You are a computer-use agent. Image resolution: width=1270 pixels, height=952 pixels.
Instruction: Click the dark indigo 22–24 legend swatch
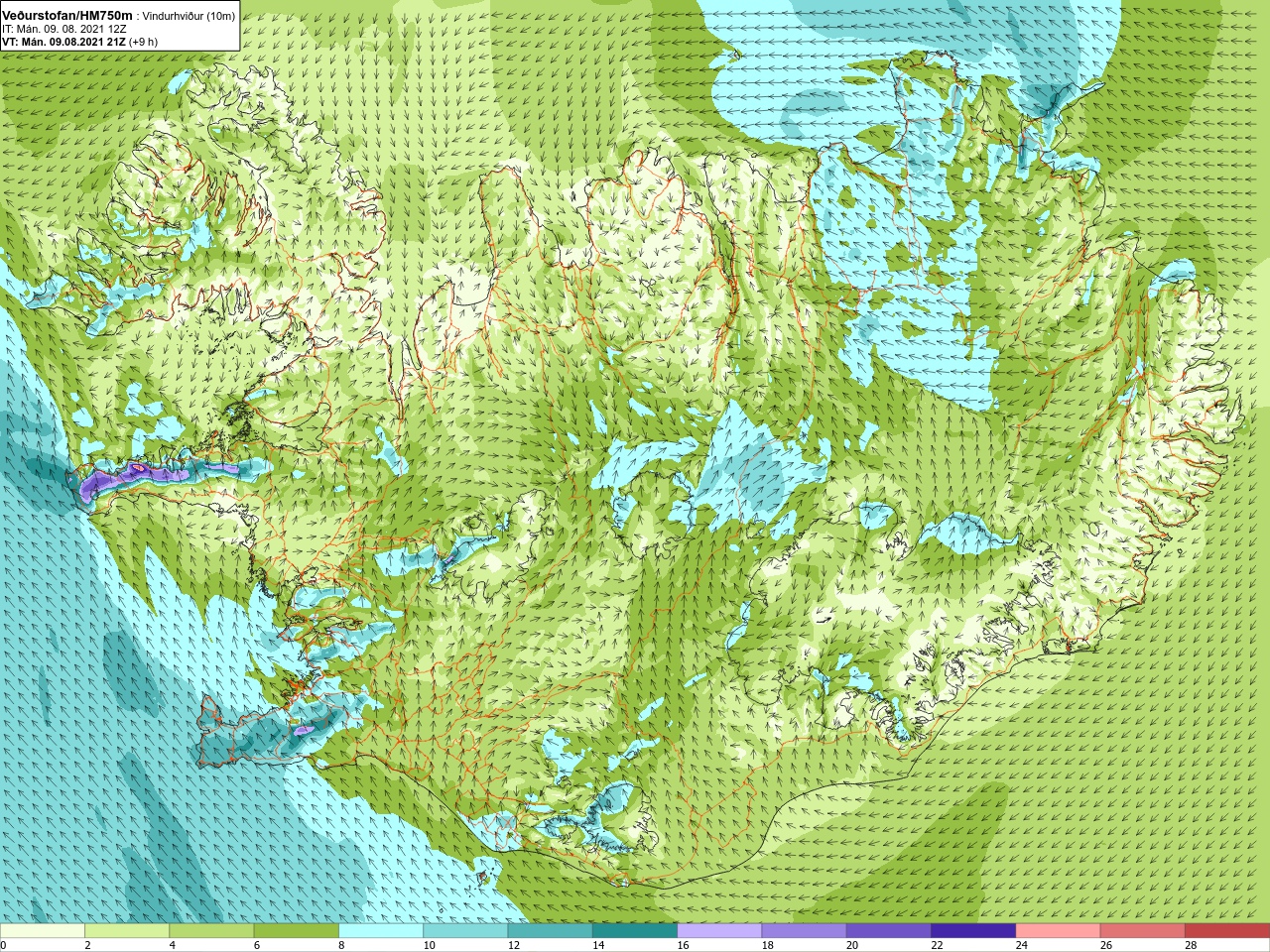[x=973, y=931]
